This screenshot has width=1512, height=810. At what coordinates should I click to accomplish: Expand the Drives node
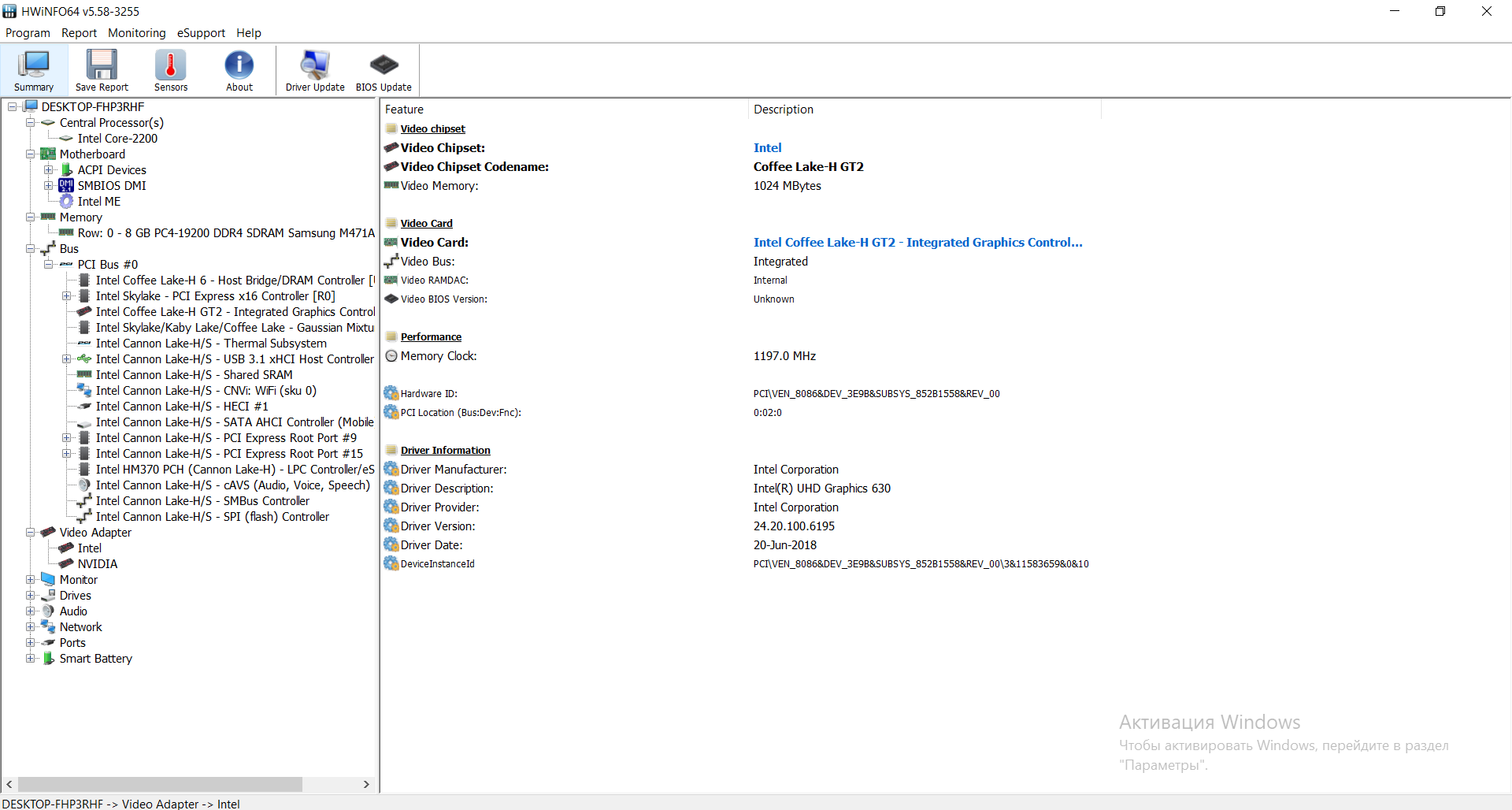[30, 595]
